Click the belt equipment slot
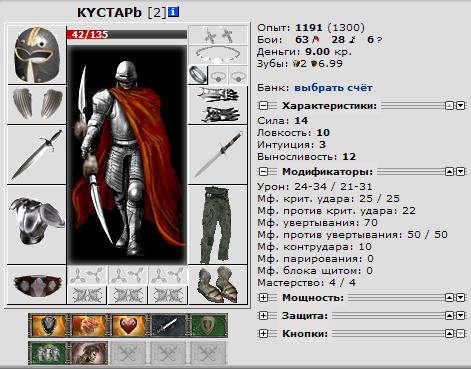This screenshot has width=471, height=370. point(37,285)
